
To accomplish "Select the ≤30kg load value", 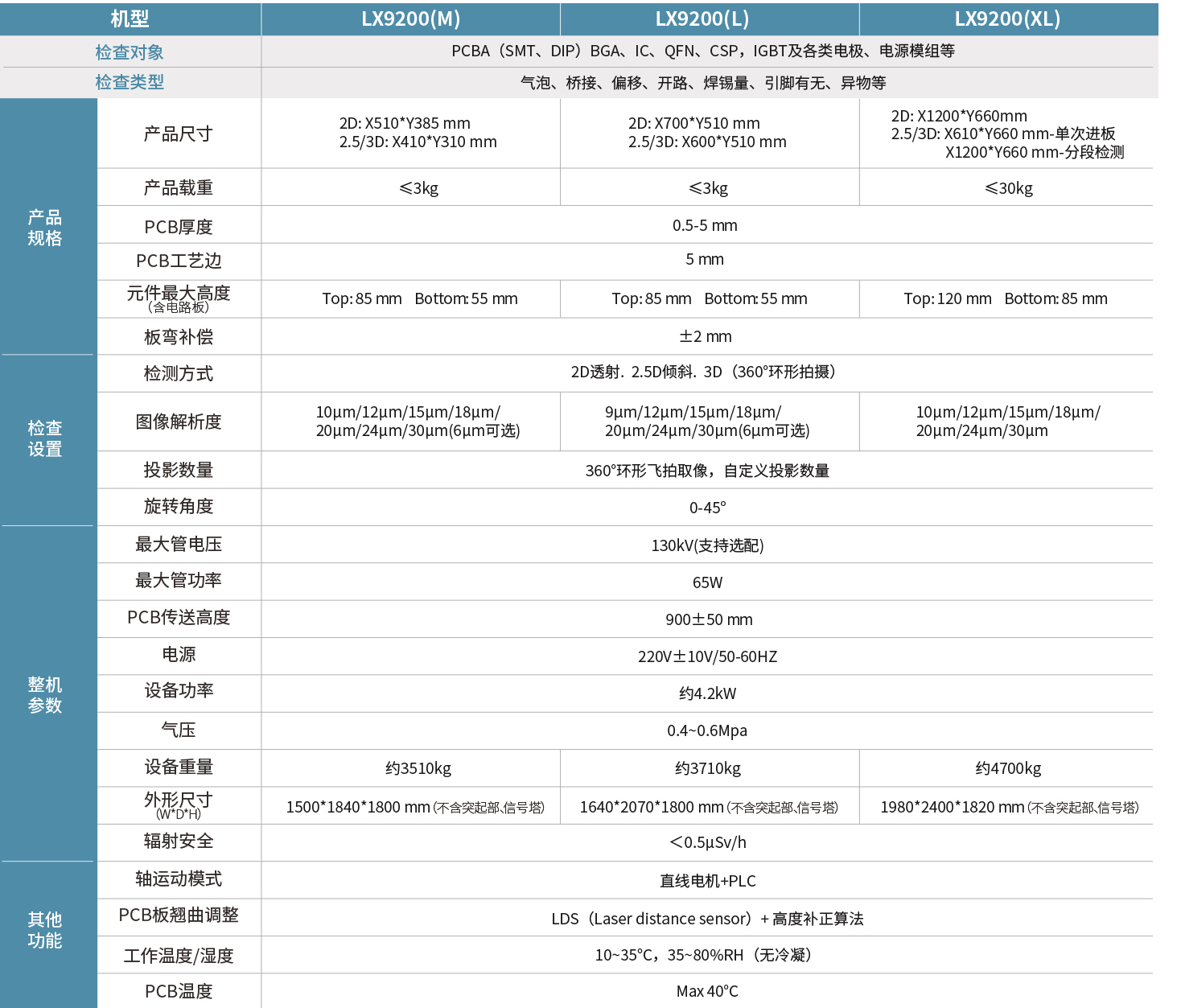I will click(1009, 188).
